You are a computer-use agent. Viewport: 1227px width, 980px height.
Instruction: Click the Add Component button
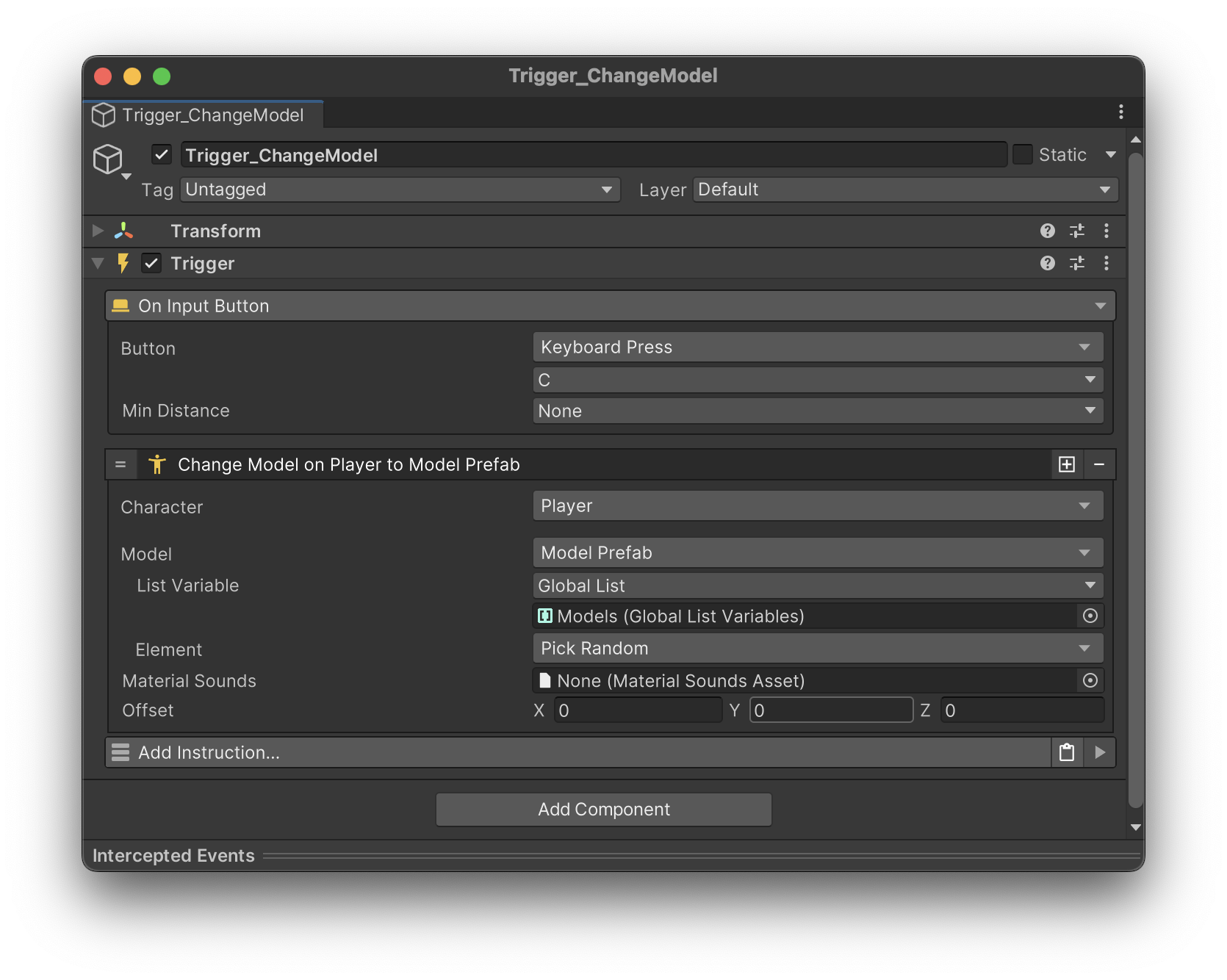click(603, 810)
